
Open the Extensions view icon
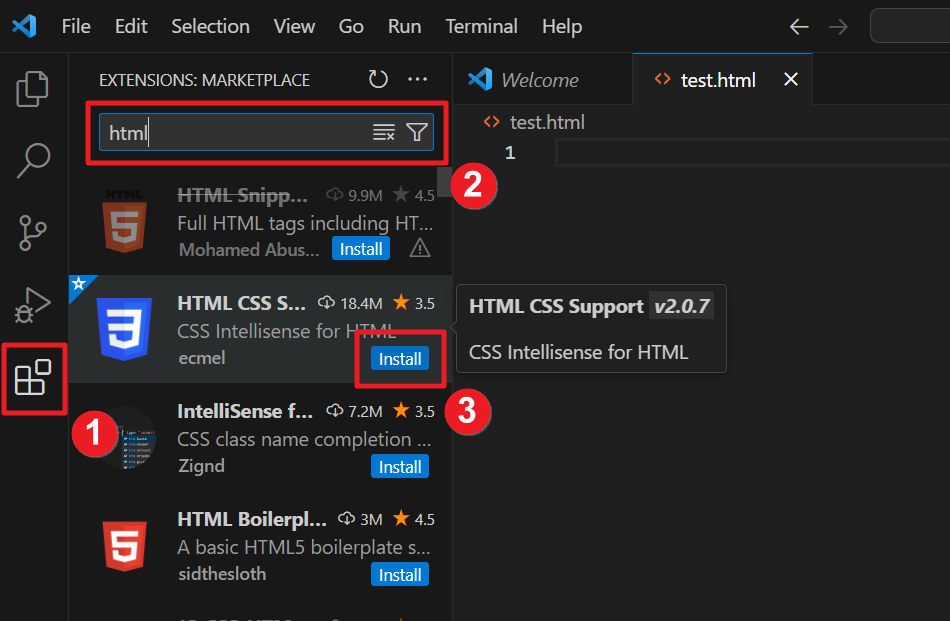(33, 377)
